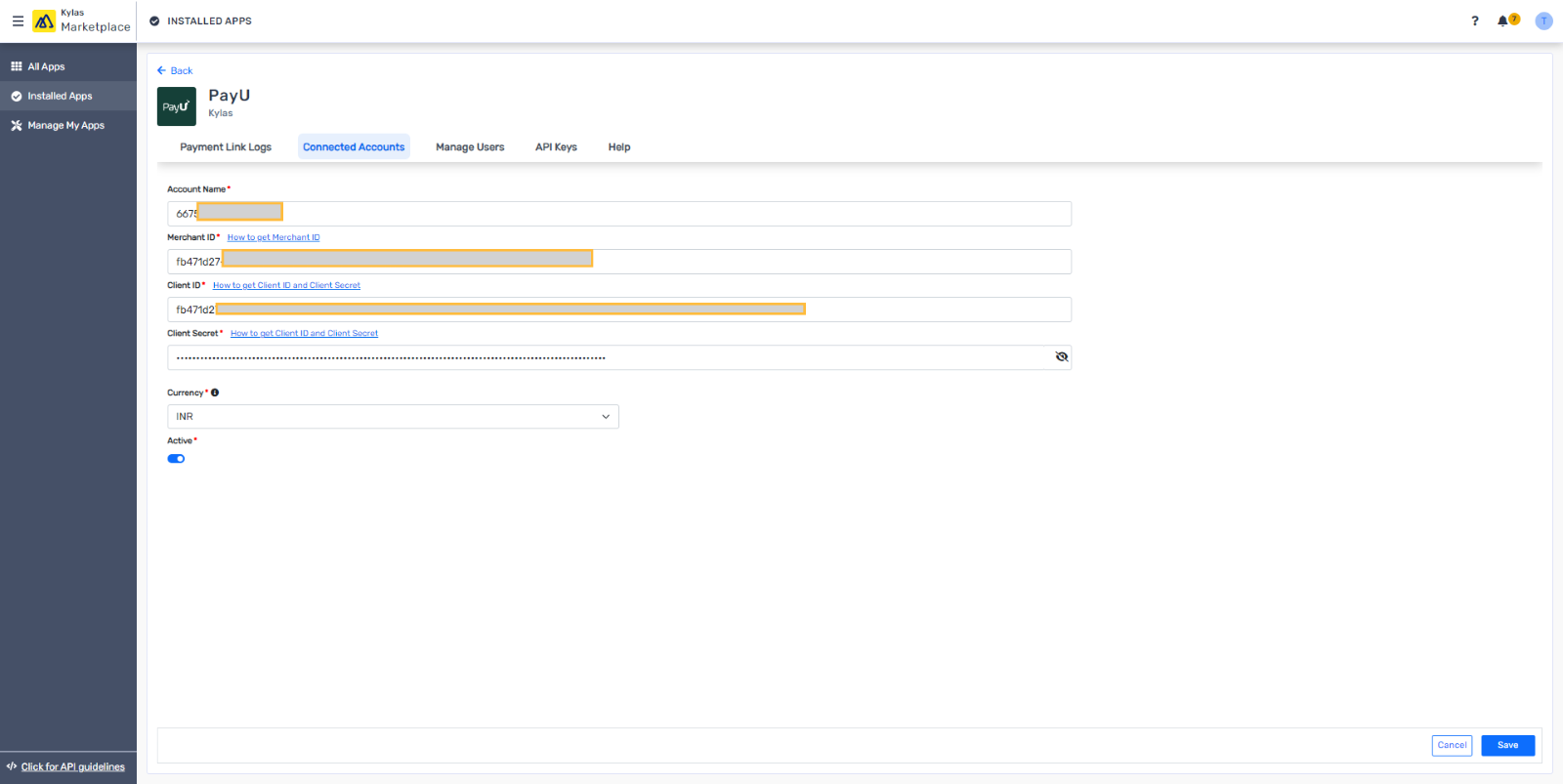Click the Cancel button
The width and height of the screenshot is (1563, 784).
1452,745
